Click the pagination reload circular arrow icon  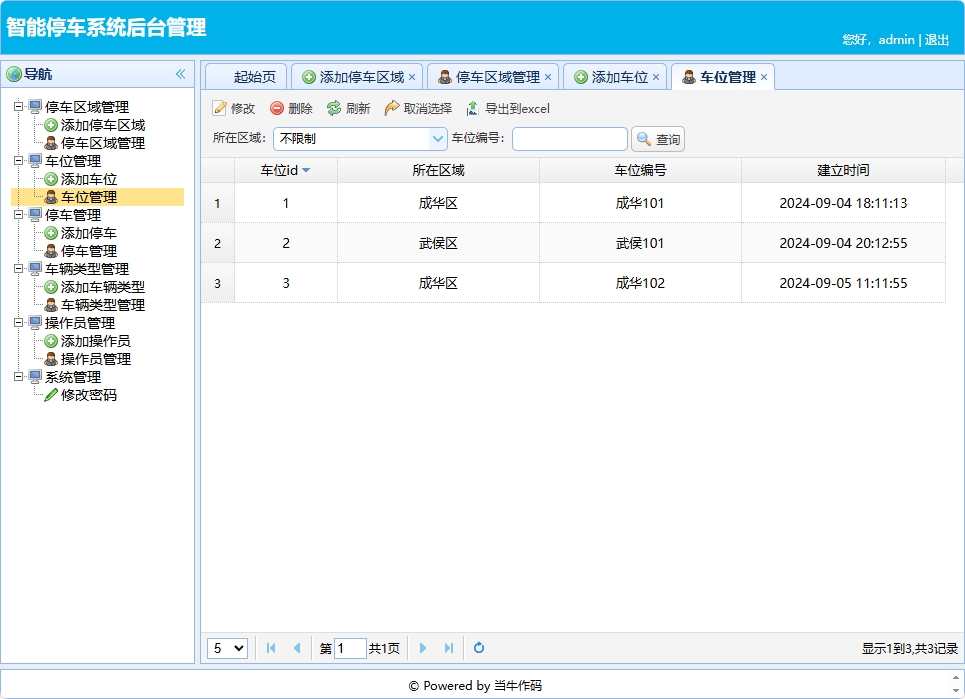click(x=478, y=648)
